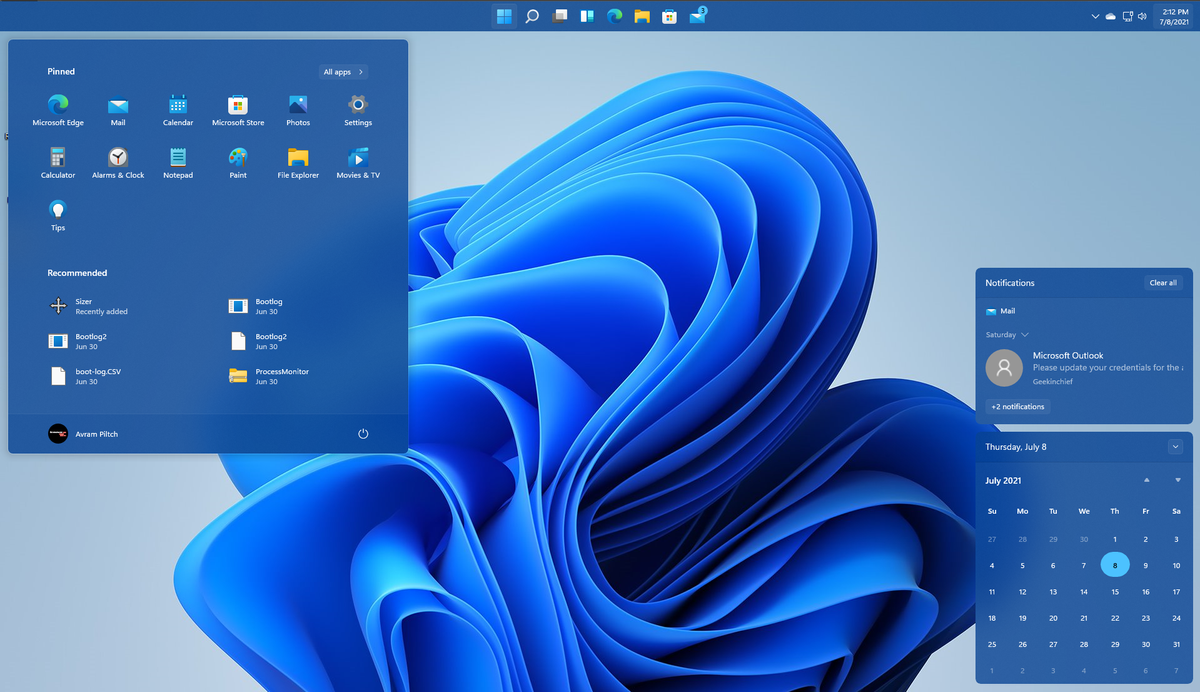
Task: Open the All apps list
Action: coord(342,71)
